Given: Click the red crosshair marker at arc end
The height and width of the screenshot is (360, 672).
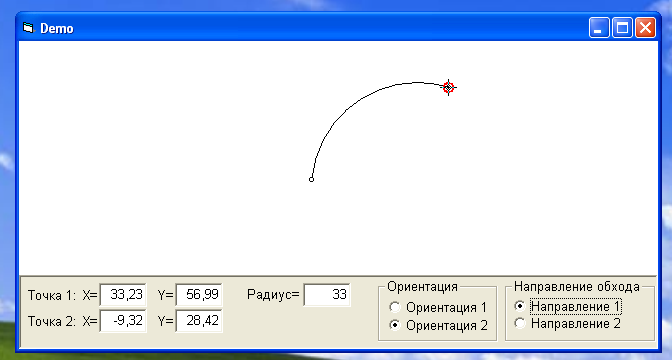Looking at the screenshot, I should [448, 87].
